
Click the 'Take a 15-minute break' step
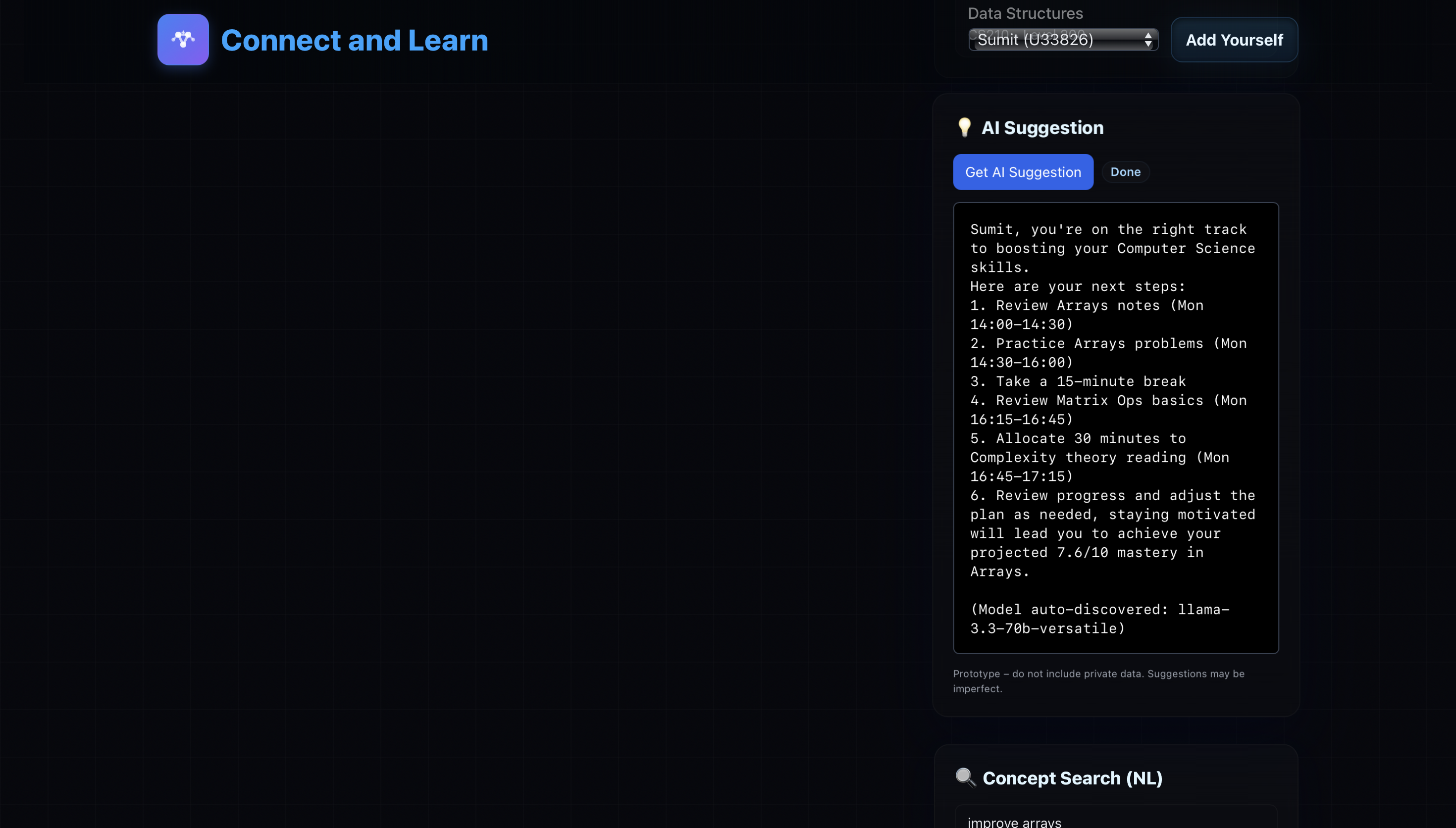tap(1077, 382)
